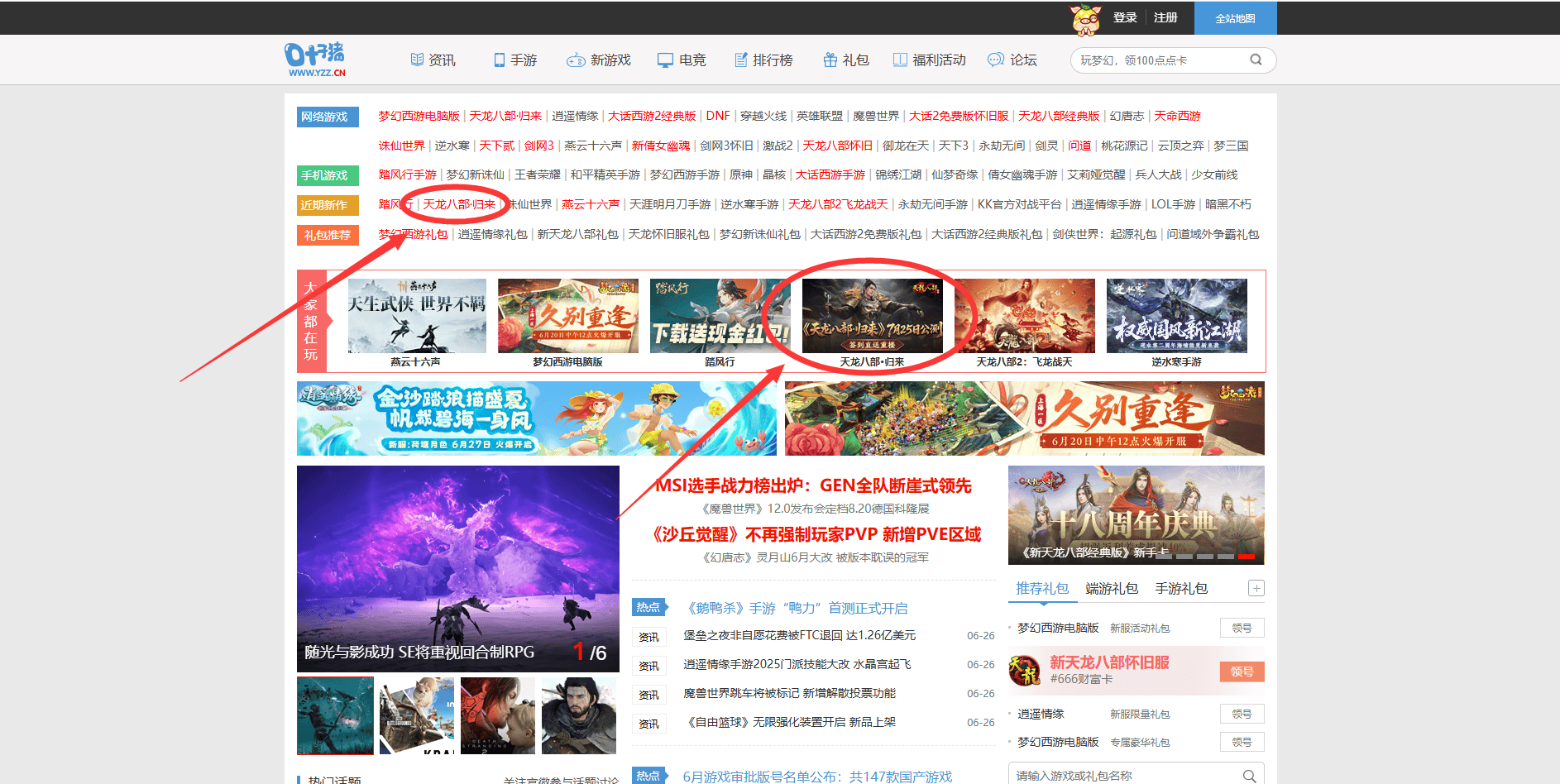Click the 福利活动 book icon
This screenshot has width=1560, height=784.
pyautogui.click(x=900, y=60)
